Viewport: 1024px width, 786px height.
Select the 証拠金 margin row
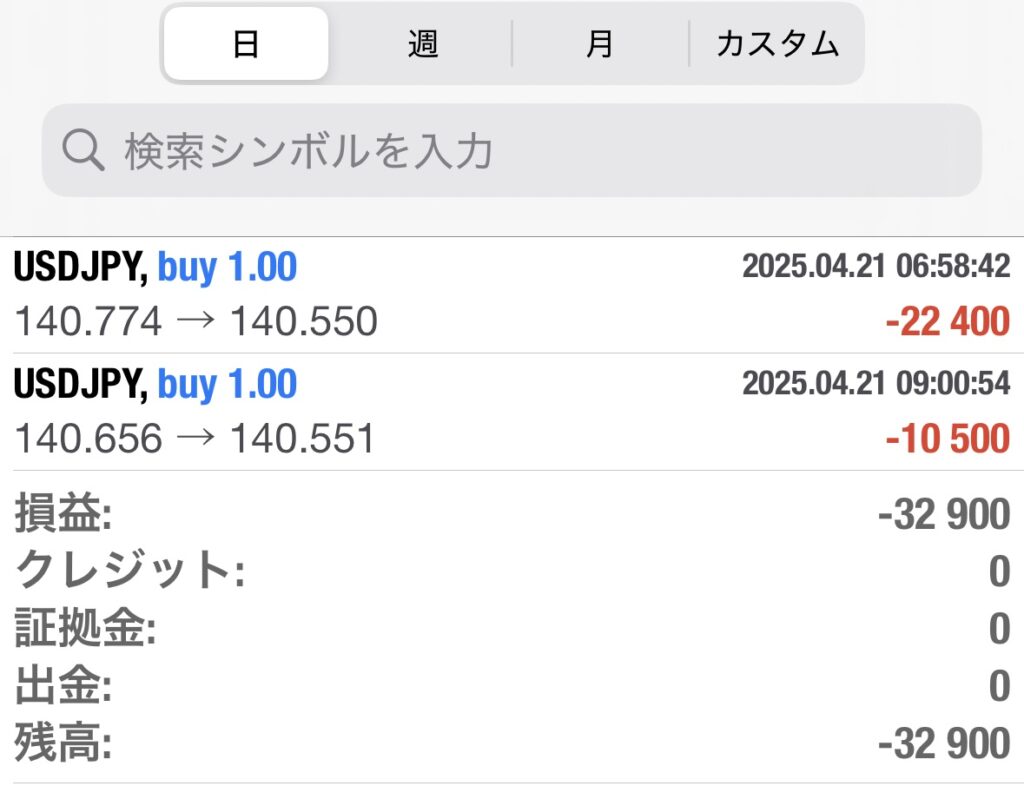(512, 628)
